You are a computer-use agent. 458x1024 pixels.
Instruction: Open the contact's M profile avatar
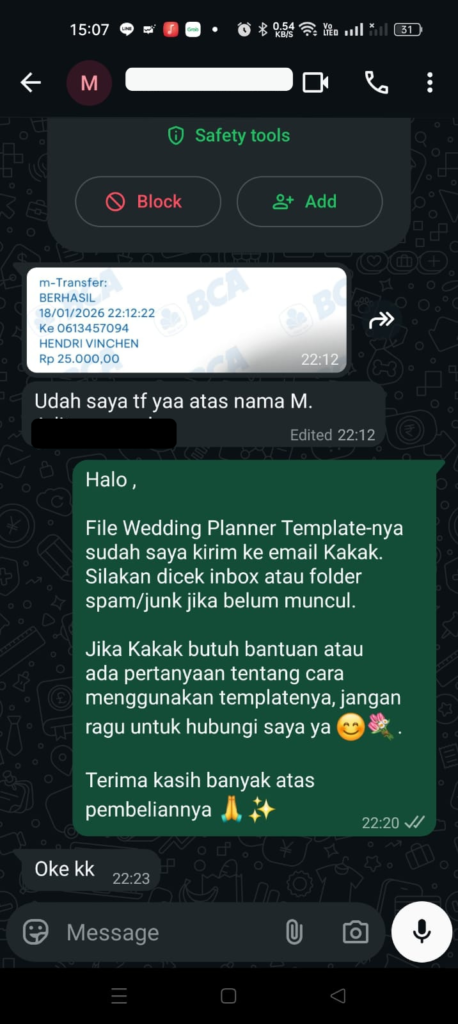pos(90,83)
